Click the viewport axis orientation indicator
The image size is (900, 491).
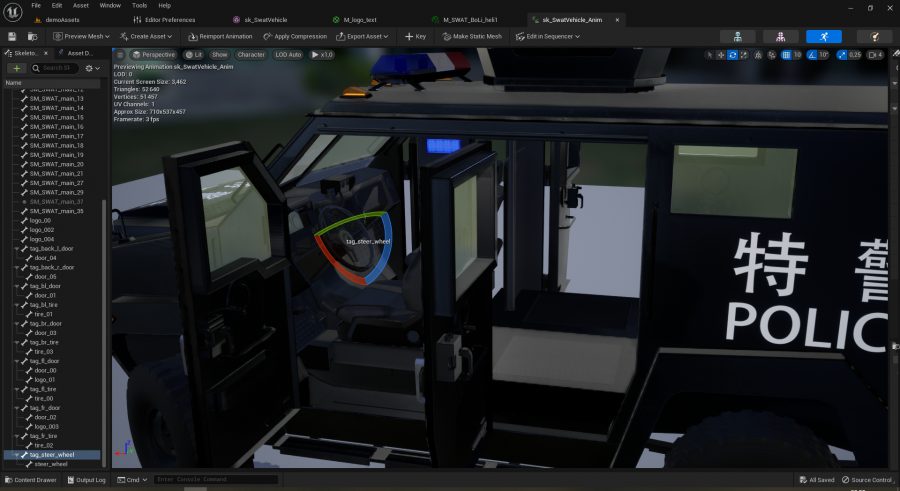[124, 449]
